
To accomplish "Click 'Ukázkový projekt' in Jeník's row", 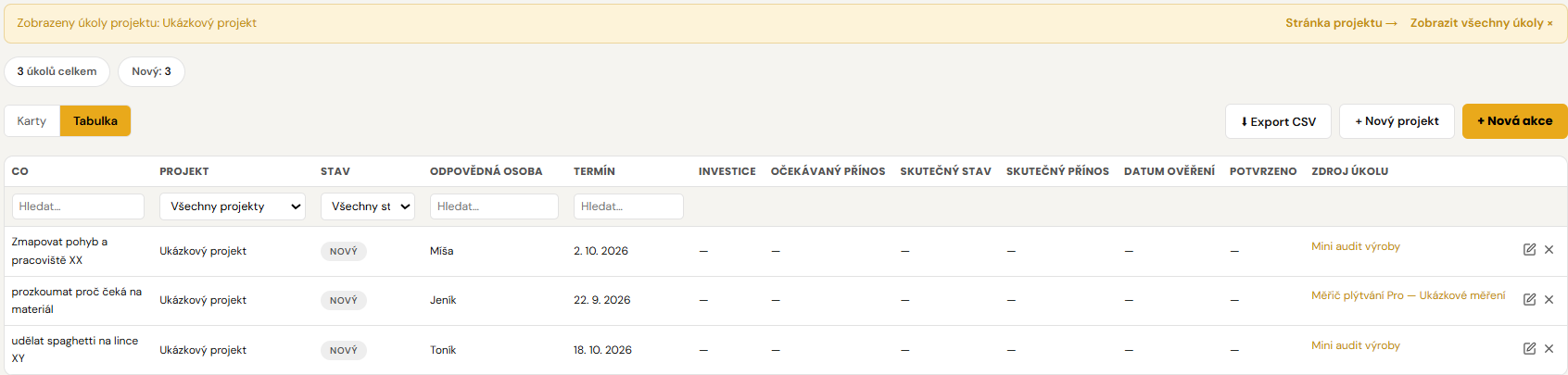I will tap(203, 300).
